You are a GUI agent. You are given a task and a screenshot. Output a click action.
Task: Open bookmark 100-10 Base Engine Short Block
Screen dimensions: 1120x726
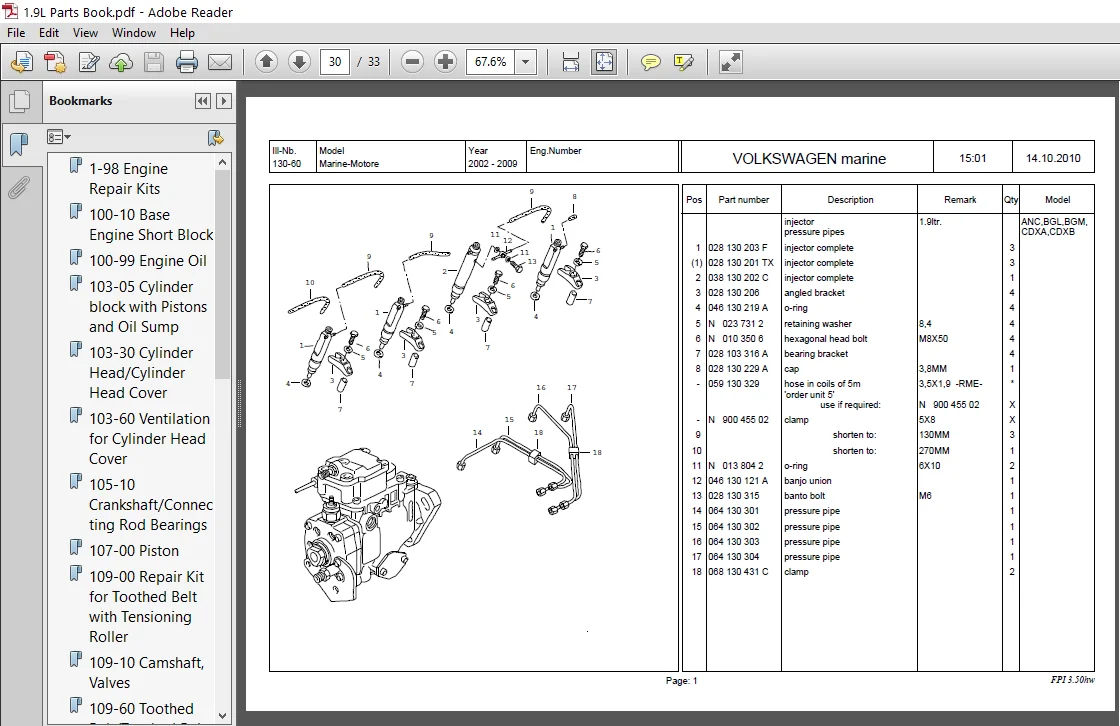151,224
